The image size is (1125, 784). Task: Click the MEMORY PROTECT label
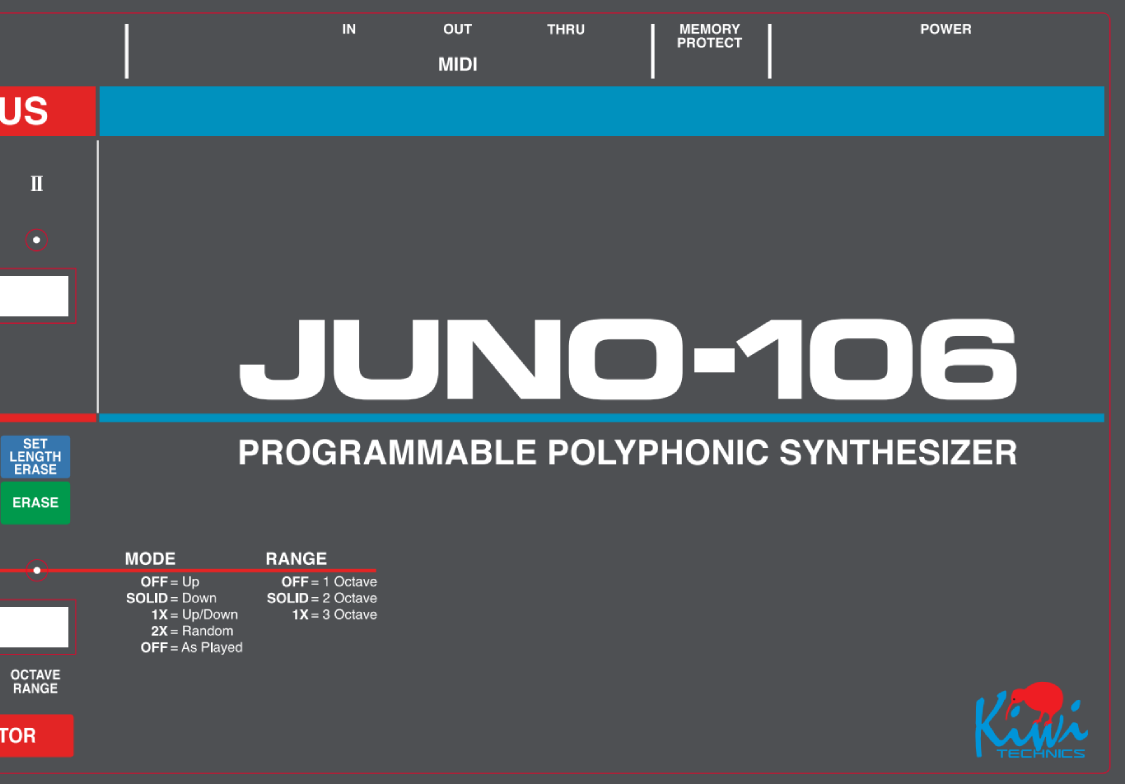(710, 36)
